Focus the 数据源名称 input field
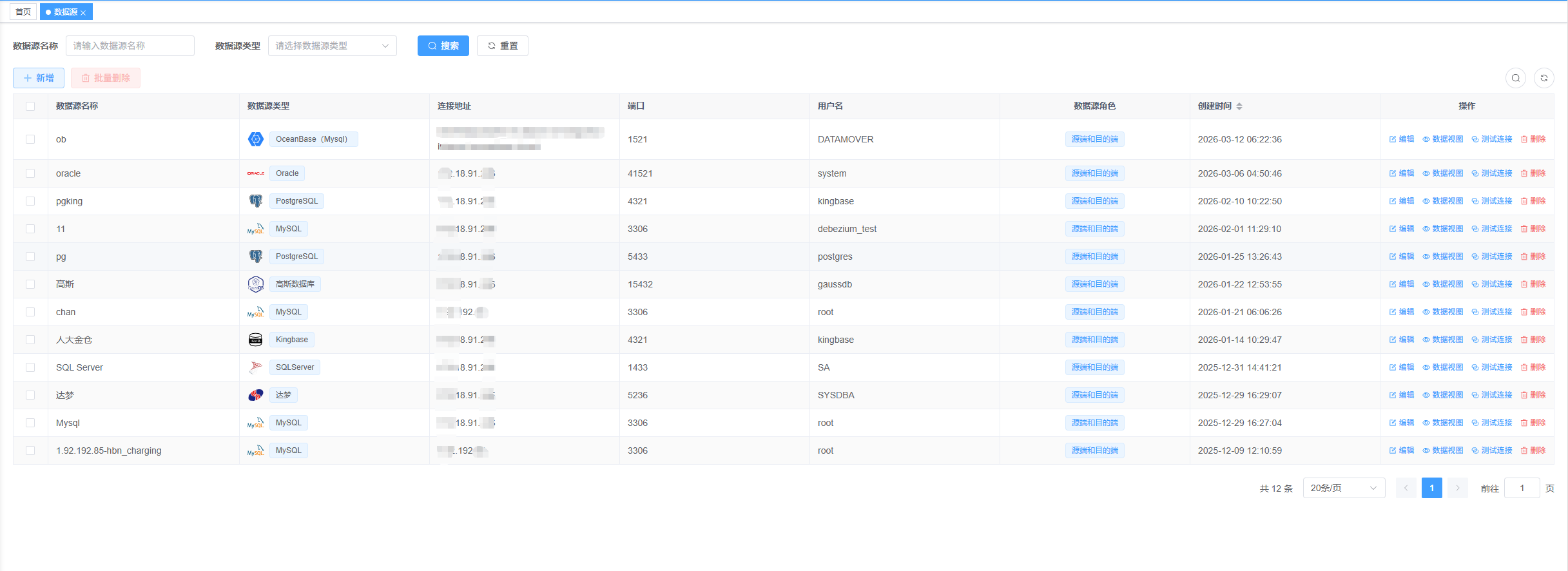 [130, 46]
